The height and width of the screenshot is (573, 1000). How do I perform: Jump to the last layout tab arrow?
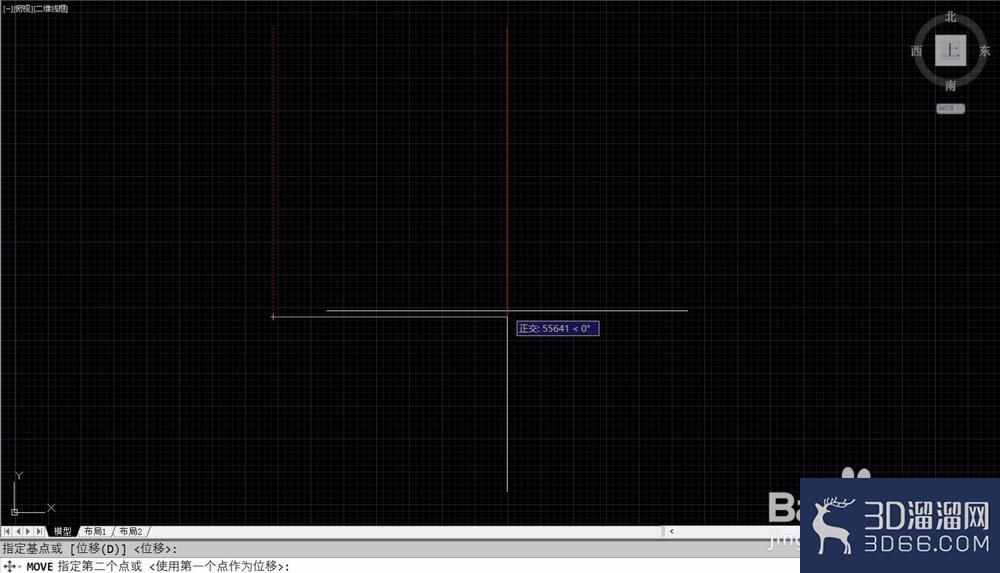[40, 531]
